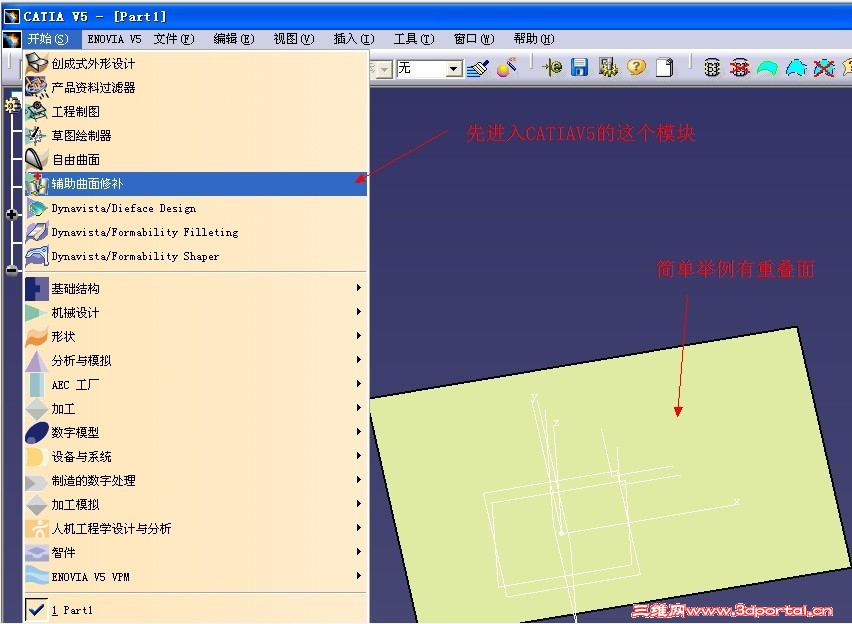This screenshot has height=624, width=852.
Task: Click the 工程制图 drafting icon
Action: (x=37, y=111)
